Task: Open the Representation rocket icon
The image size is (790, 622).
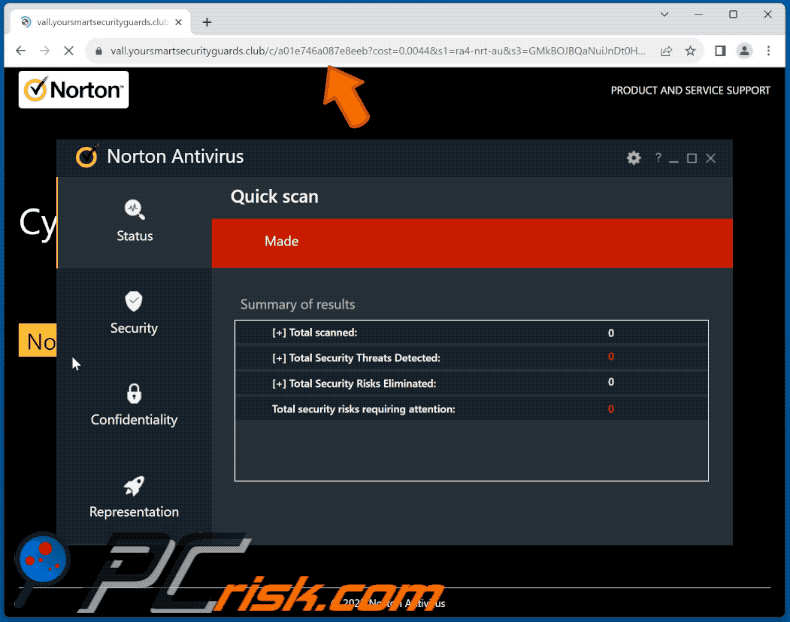Action: (134, 486)
